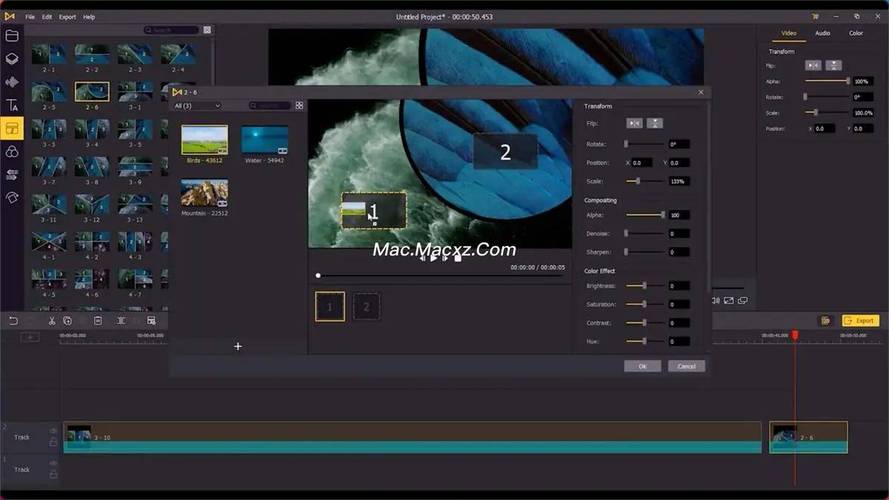This screenshot has height=500, width=889.
Task: Flip vertically in right Video panel
Action: pos(833,65)
